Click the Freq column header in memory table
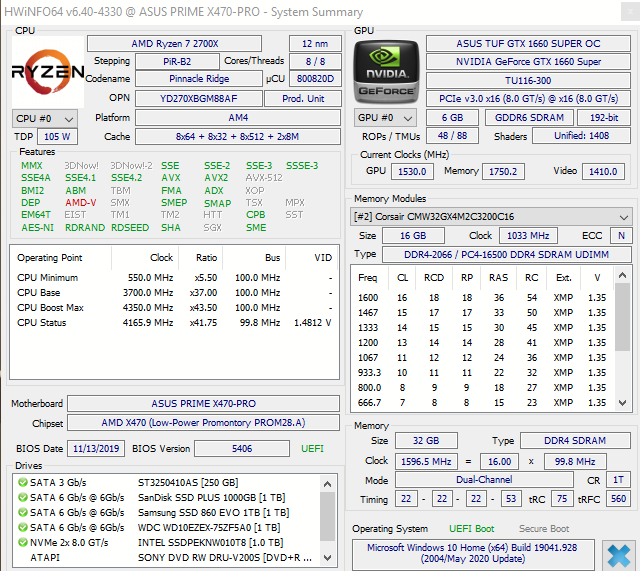The width and height of the screenshot is (640, 571). (369, 278)
